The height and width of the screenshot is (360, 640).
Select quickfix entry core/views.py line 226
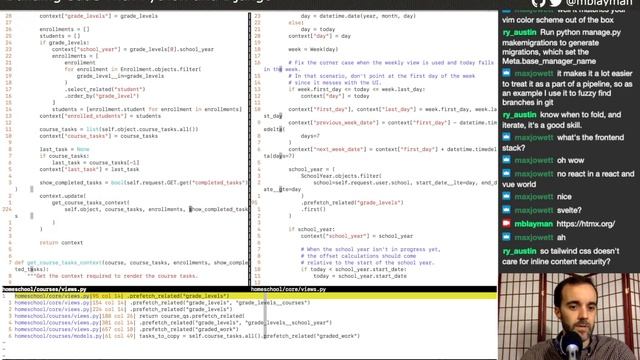pyautogui.click(x=123, y=309)
